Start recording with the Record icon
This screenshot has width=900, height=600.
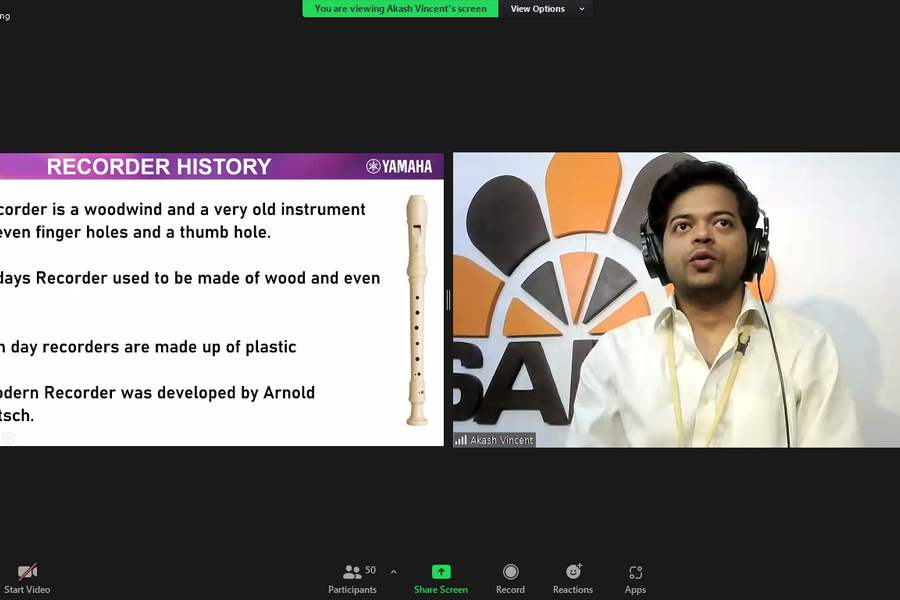pos(510,572)
